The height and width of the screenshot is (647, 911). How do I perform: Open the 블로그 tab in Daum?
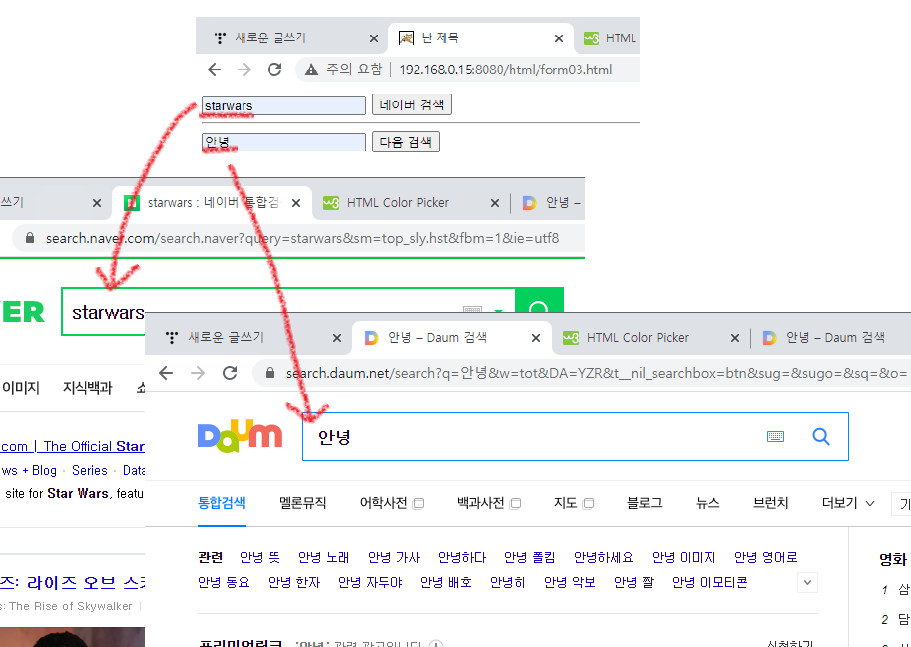click(644, 503)
